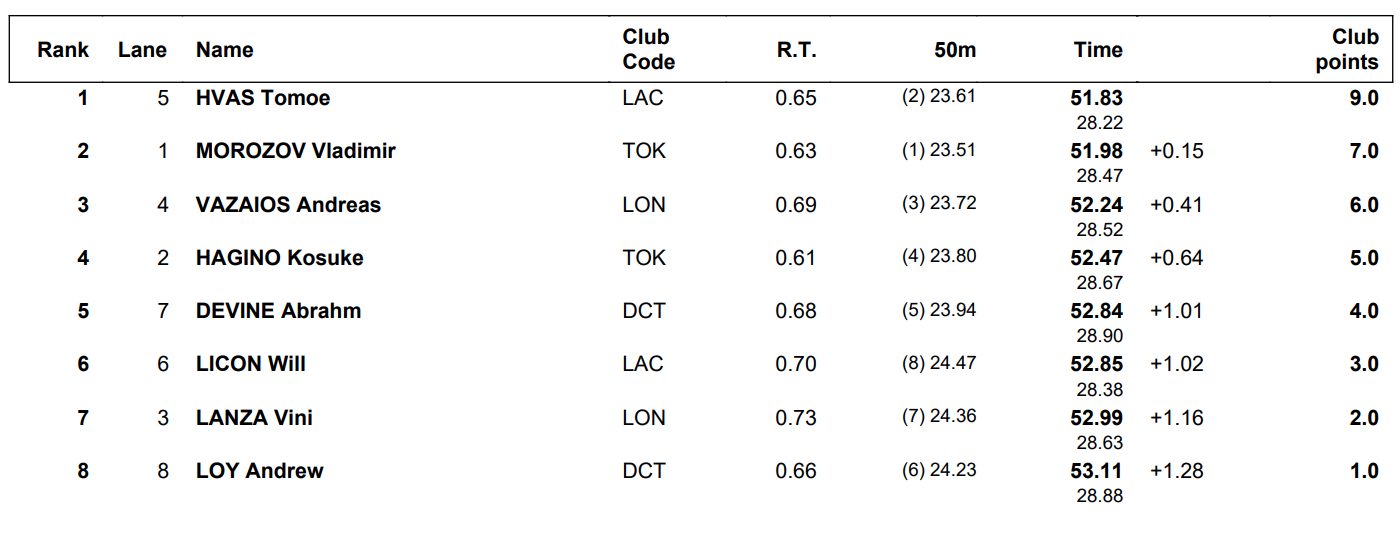Select swimmer MOROZOV Vladimir

pos(296,151)
